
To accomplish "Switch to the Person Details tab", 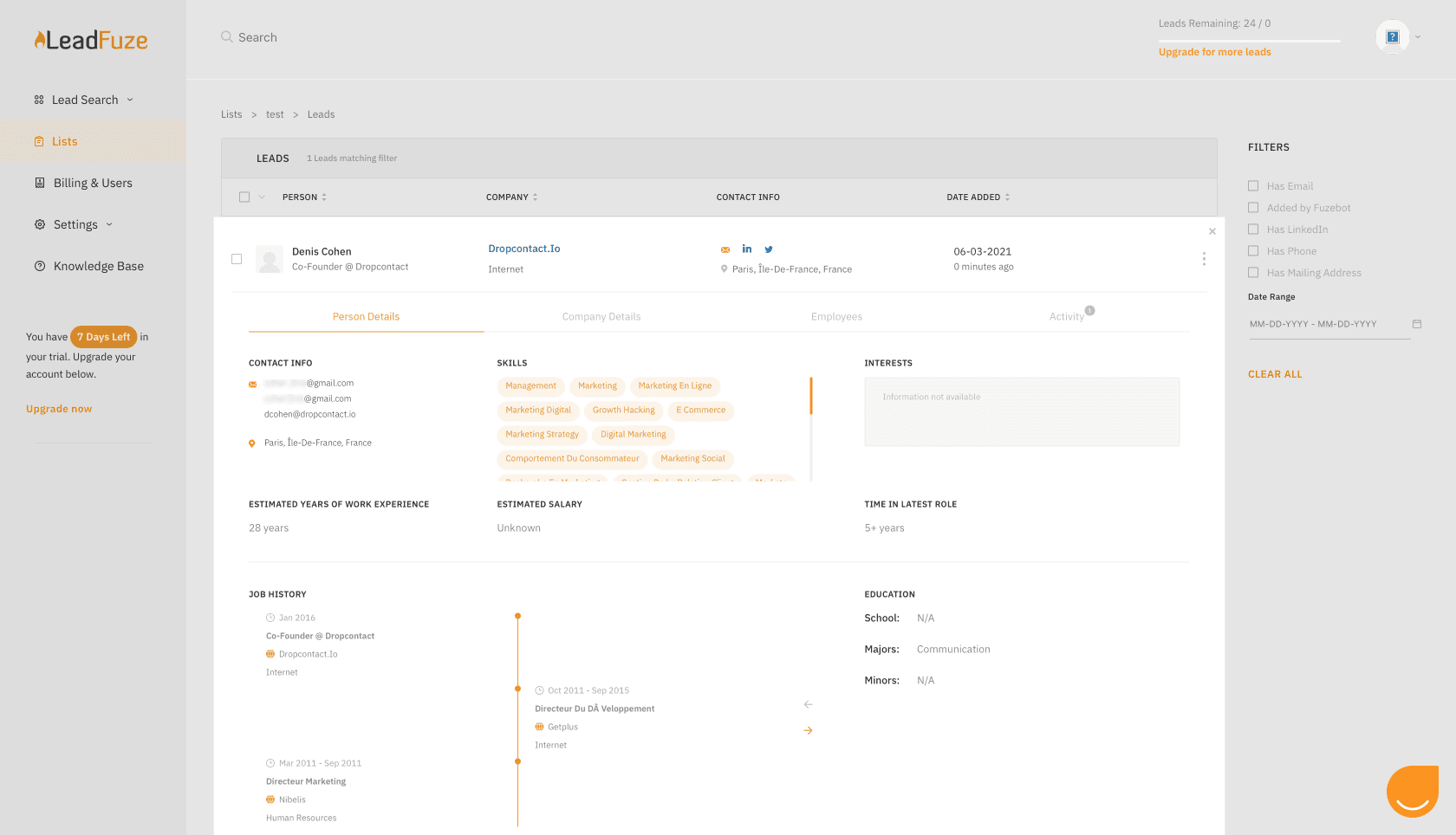I will coord(367,317).
